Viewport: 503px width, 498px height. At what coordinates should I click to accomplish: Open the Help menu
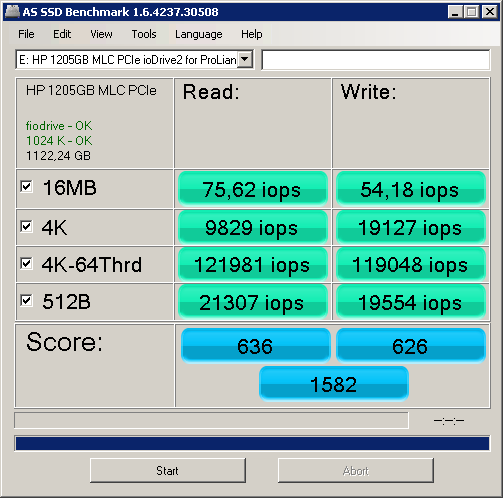[252, 34]
